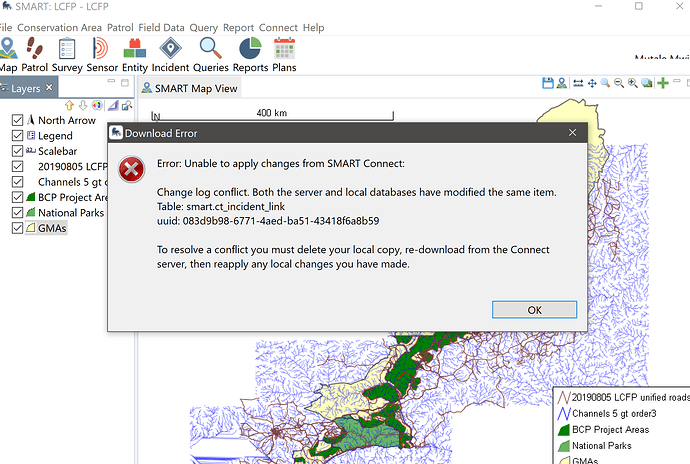This screenshot has height=464, width=690.
Task: Minimize the Layers panel
Action: [111, 81]
